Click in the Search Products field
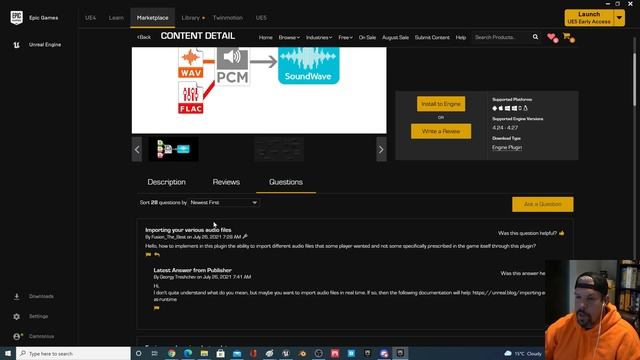 tap(501, 37)
